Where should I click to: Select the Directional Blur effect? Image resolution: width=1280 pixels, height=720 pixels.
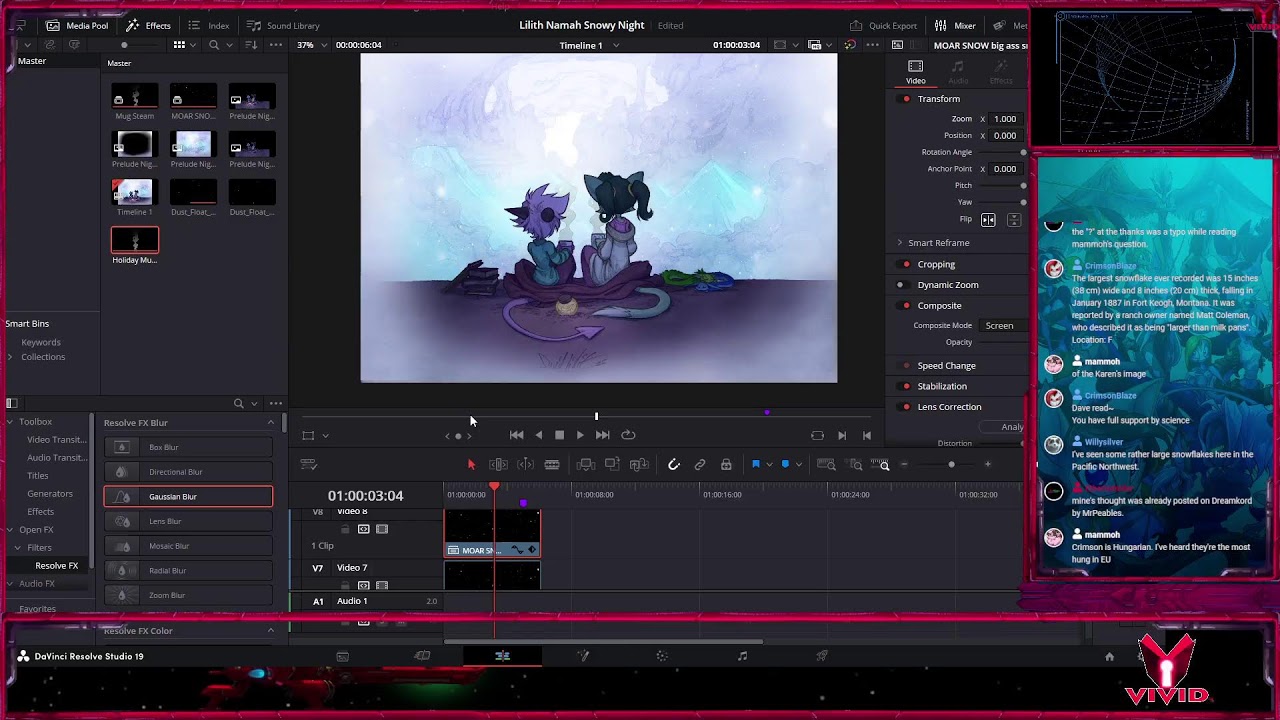pos(188,472)
